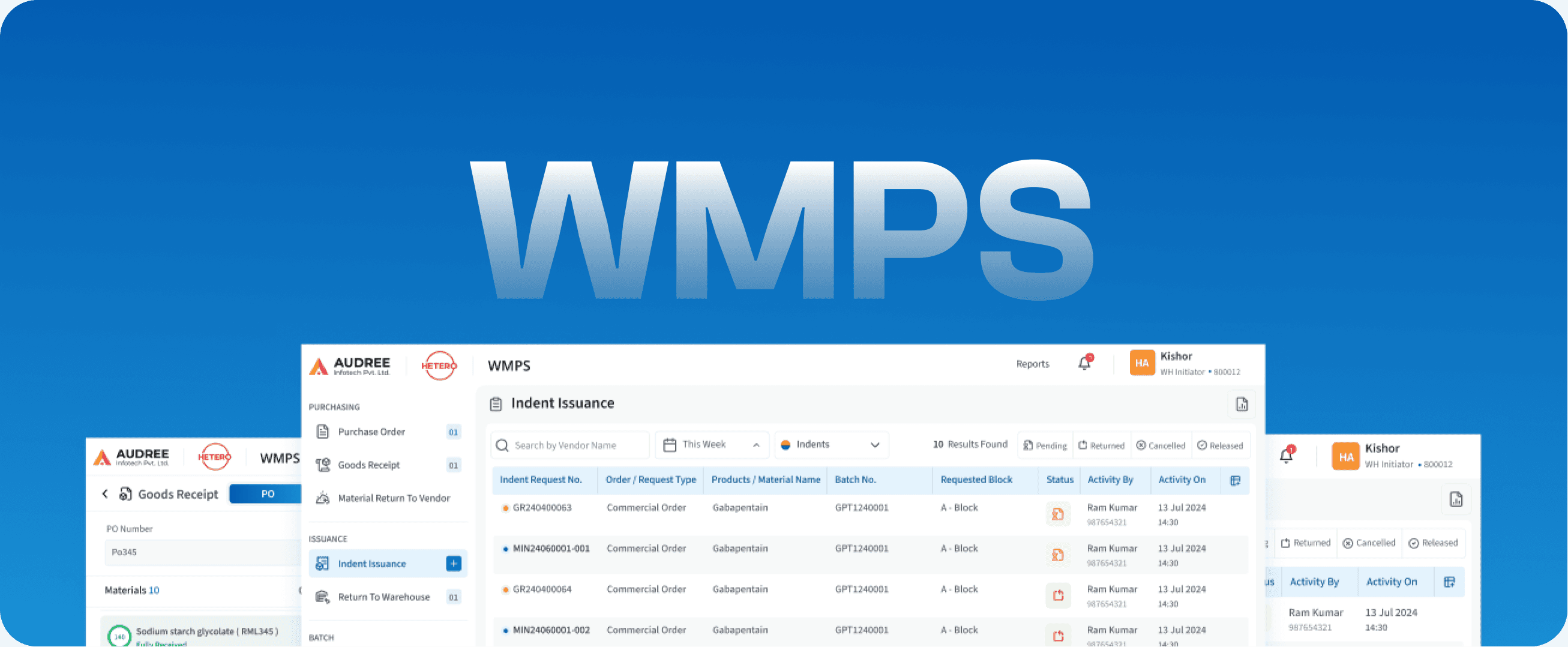Open indent MIN24060001-001
The height and width of the screenshot is (647, 1568).
(551, 549)
